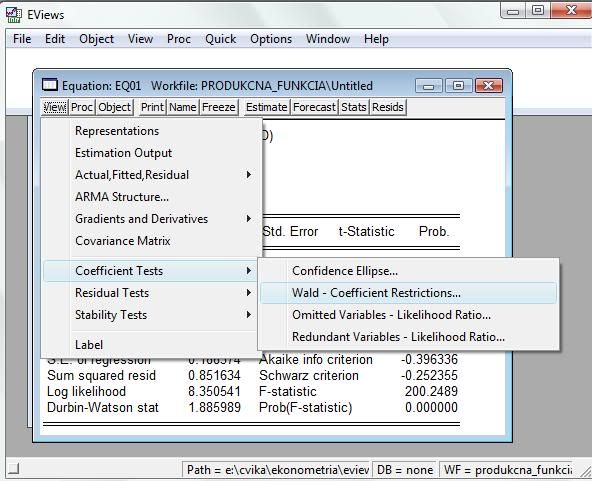Click the Freeze button in equation toolbar

[219, 107]
